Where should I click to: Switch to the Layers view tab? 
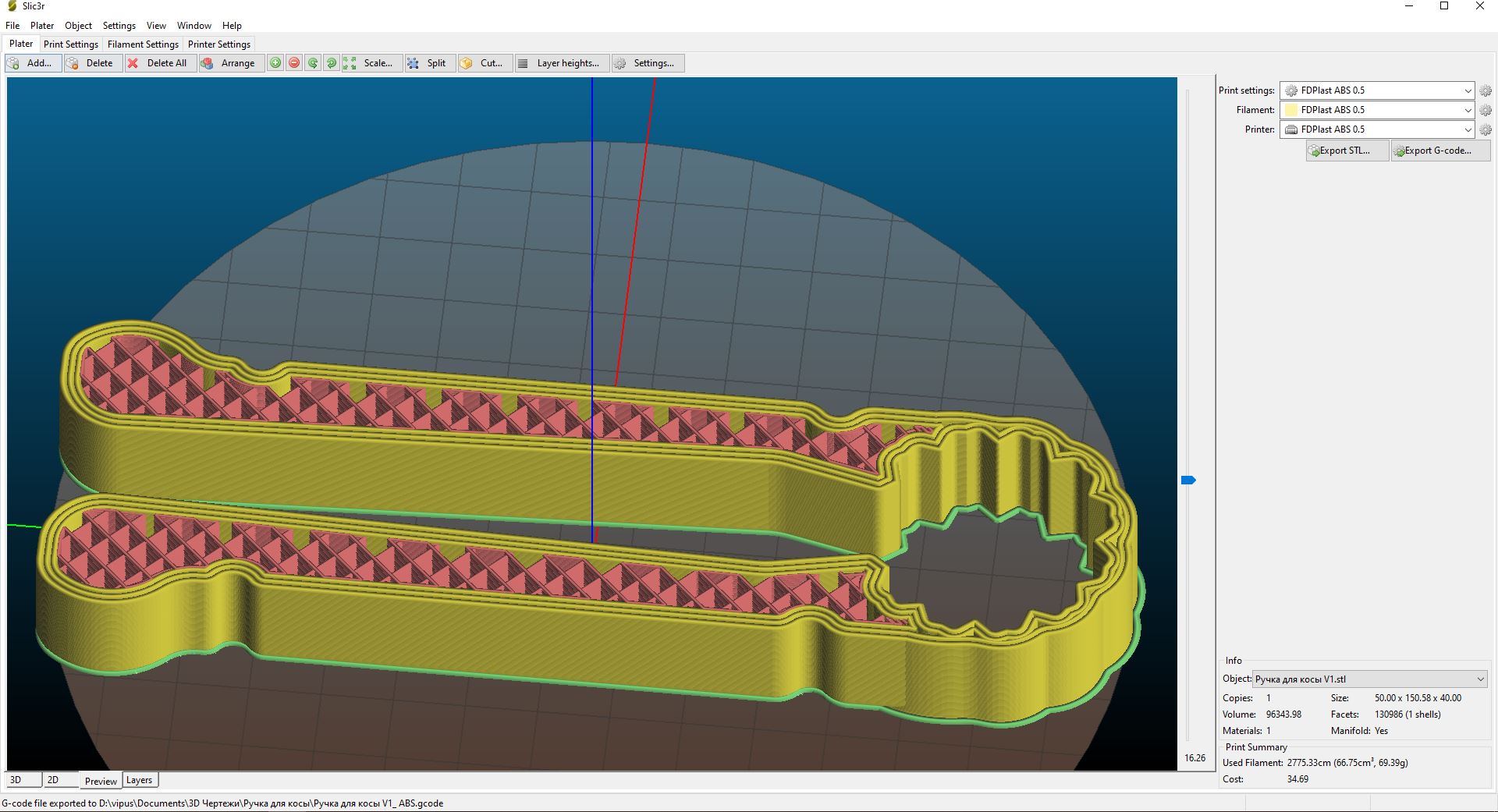[140, 780]
